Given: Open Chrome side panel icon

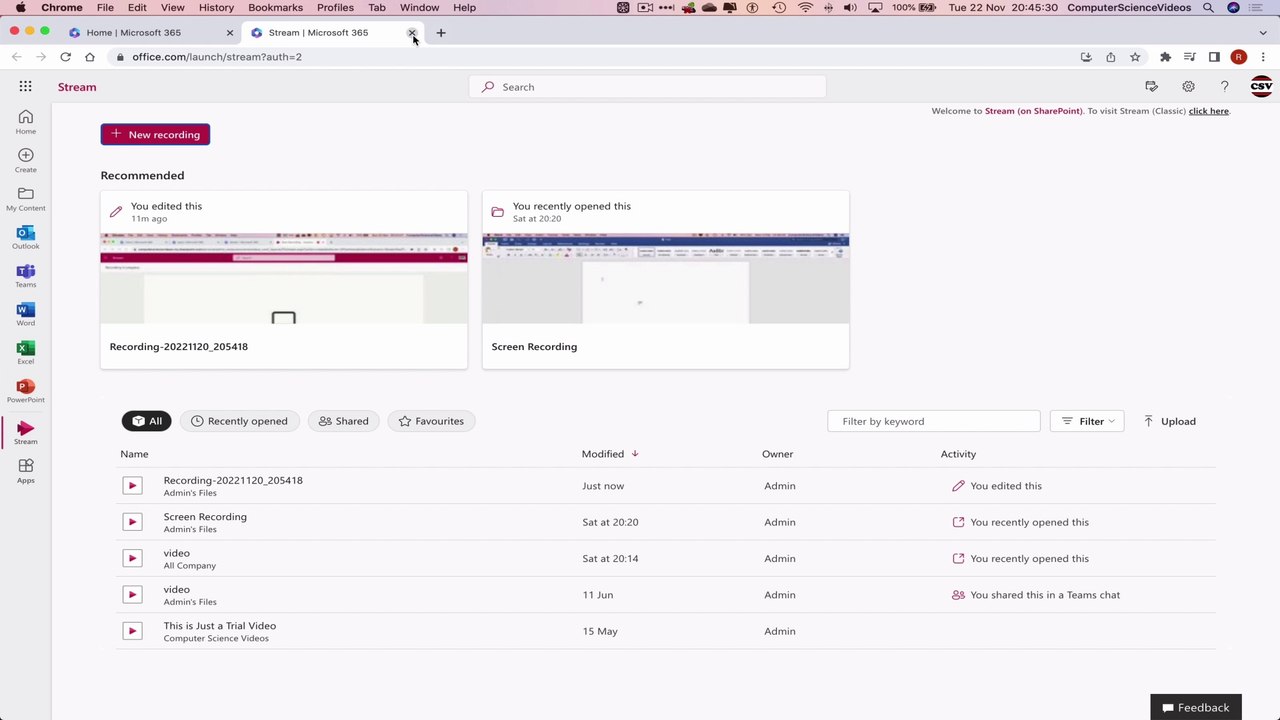Looking at the screenshot, I should 1214,57.
